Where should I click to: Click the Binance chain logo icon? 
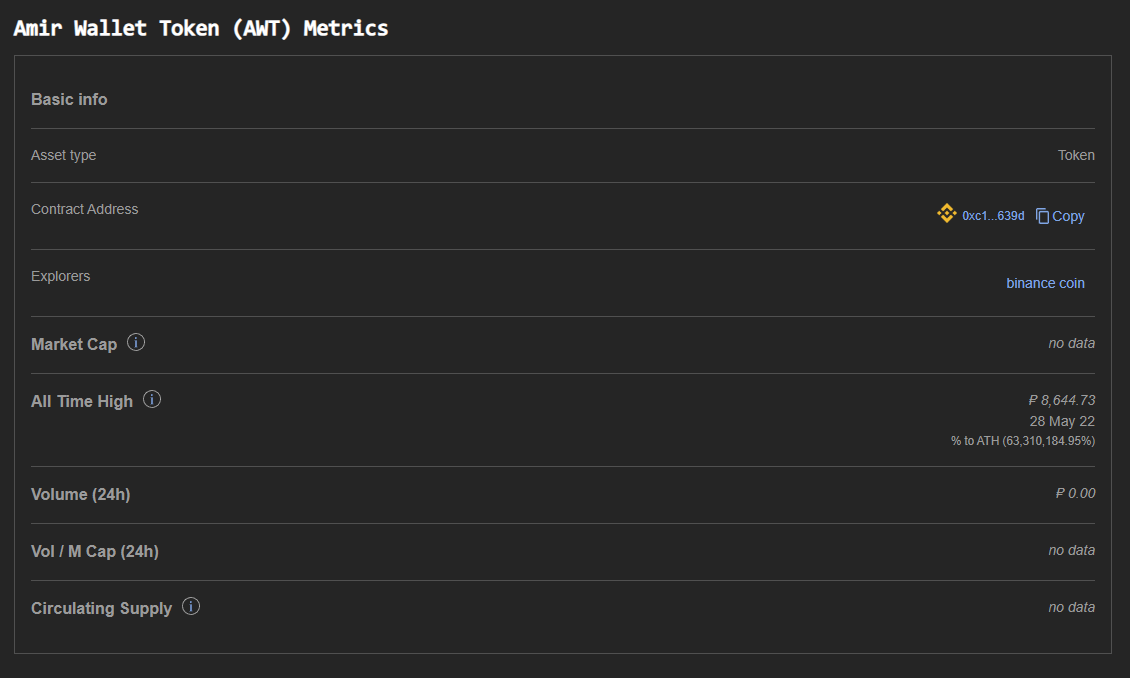946,213
